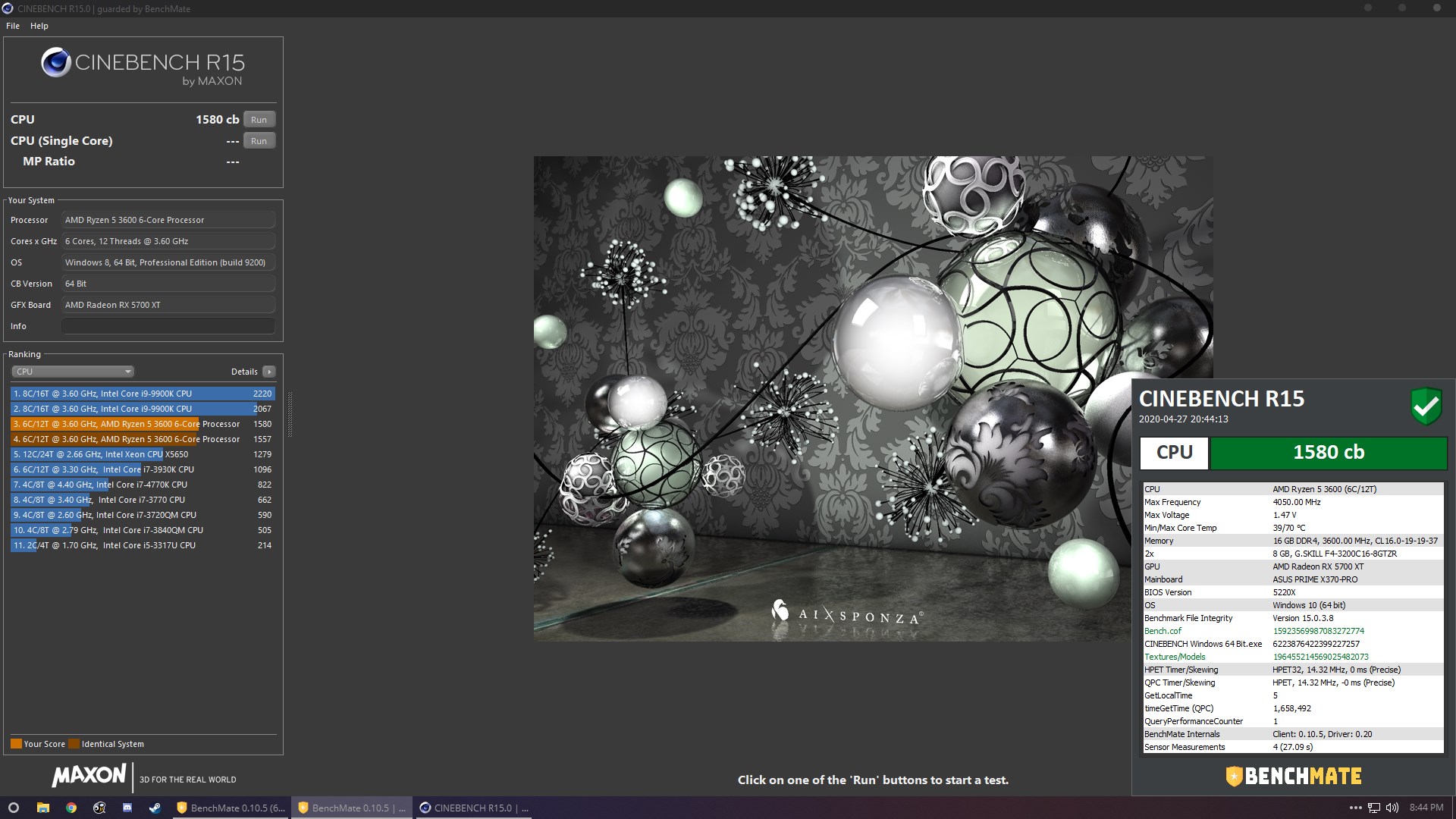Select ranking entry 9 i7-3720QM
Viewport: 1456px width, 819px height.
[143, 515]
